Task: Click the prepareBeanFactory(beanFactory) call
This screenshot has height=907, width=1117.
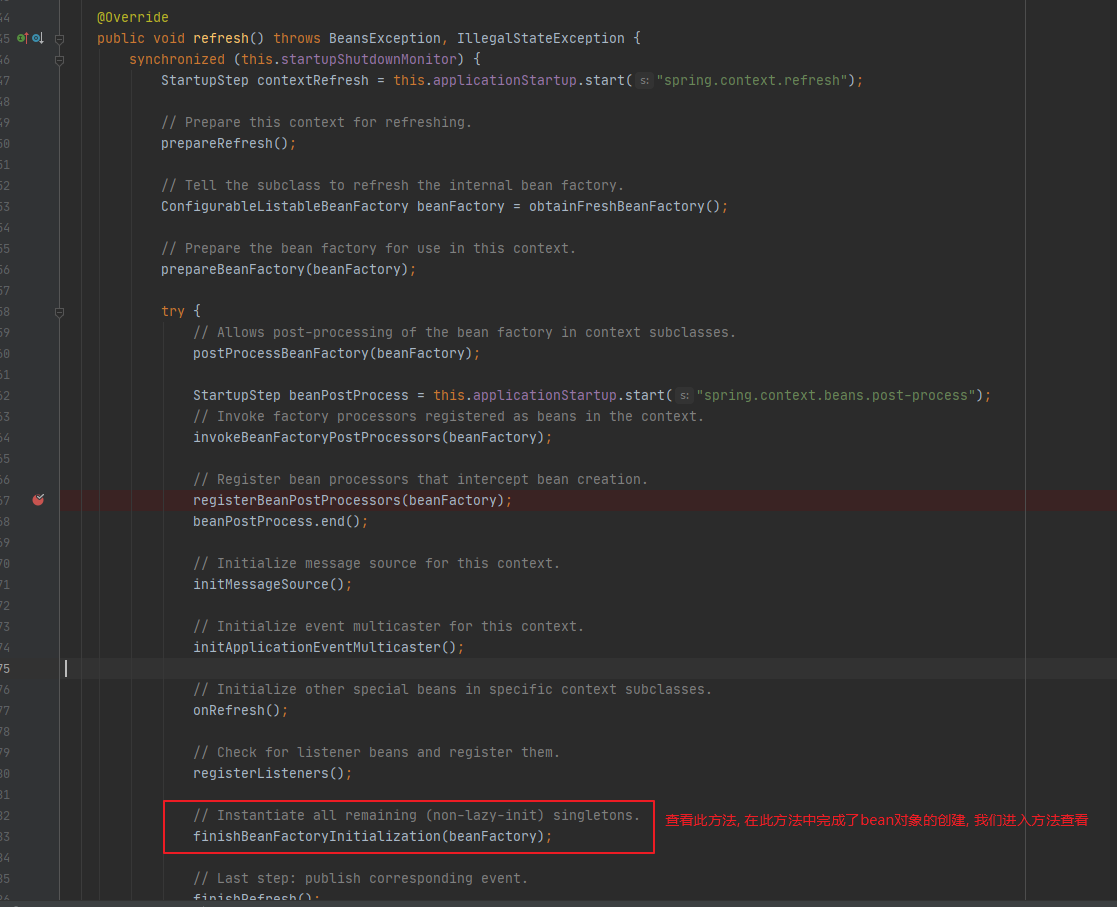Action: pyautogui.click(x=285, y=269)
